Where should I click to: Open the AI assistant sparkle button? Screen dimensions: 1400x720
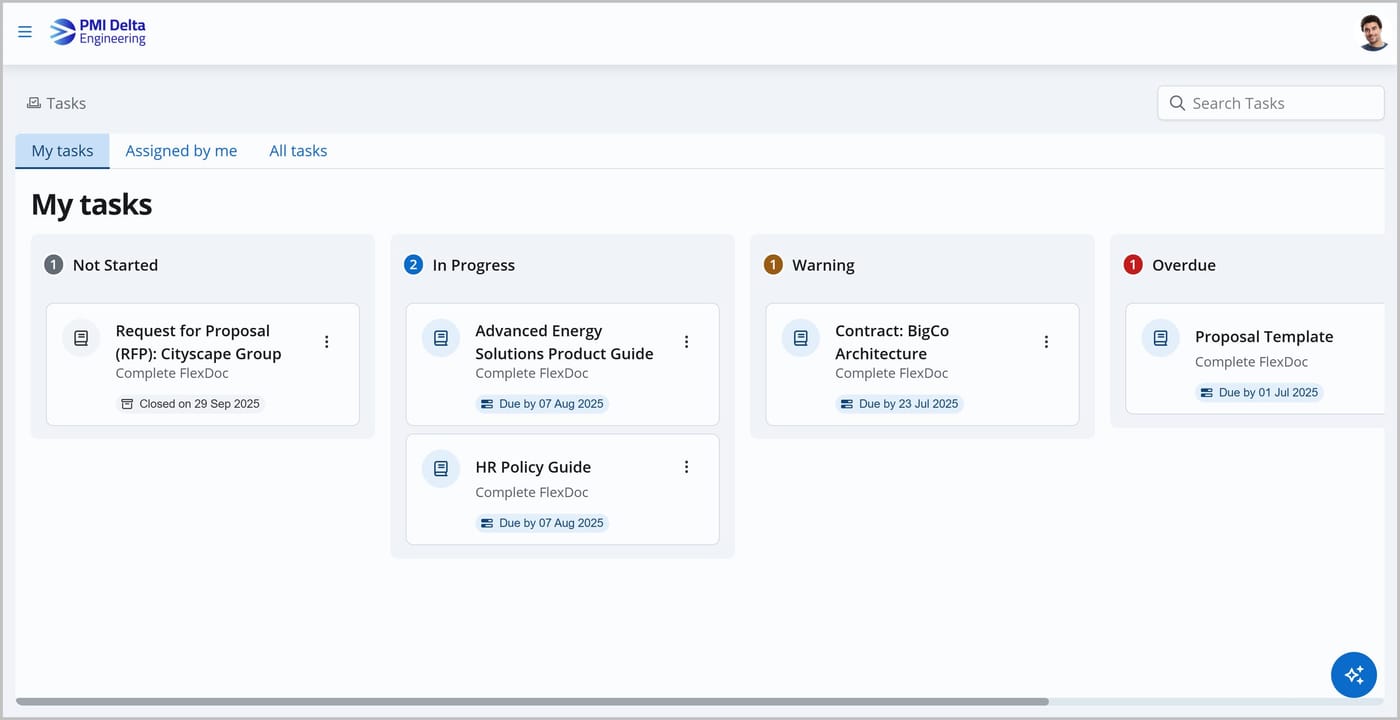1354,675
